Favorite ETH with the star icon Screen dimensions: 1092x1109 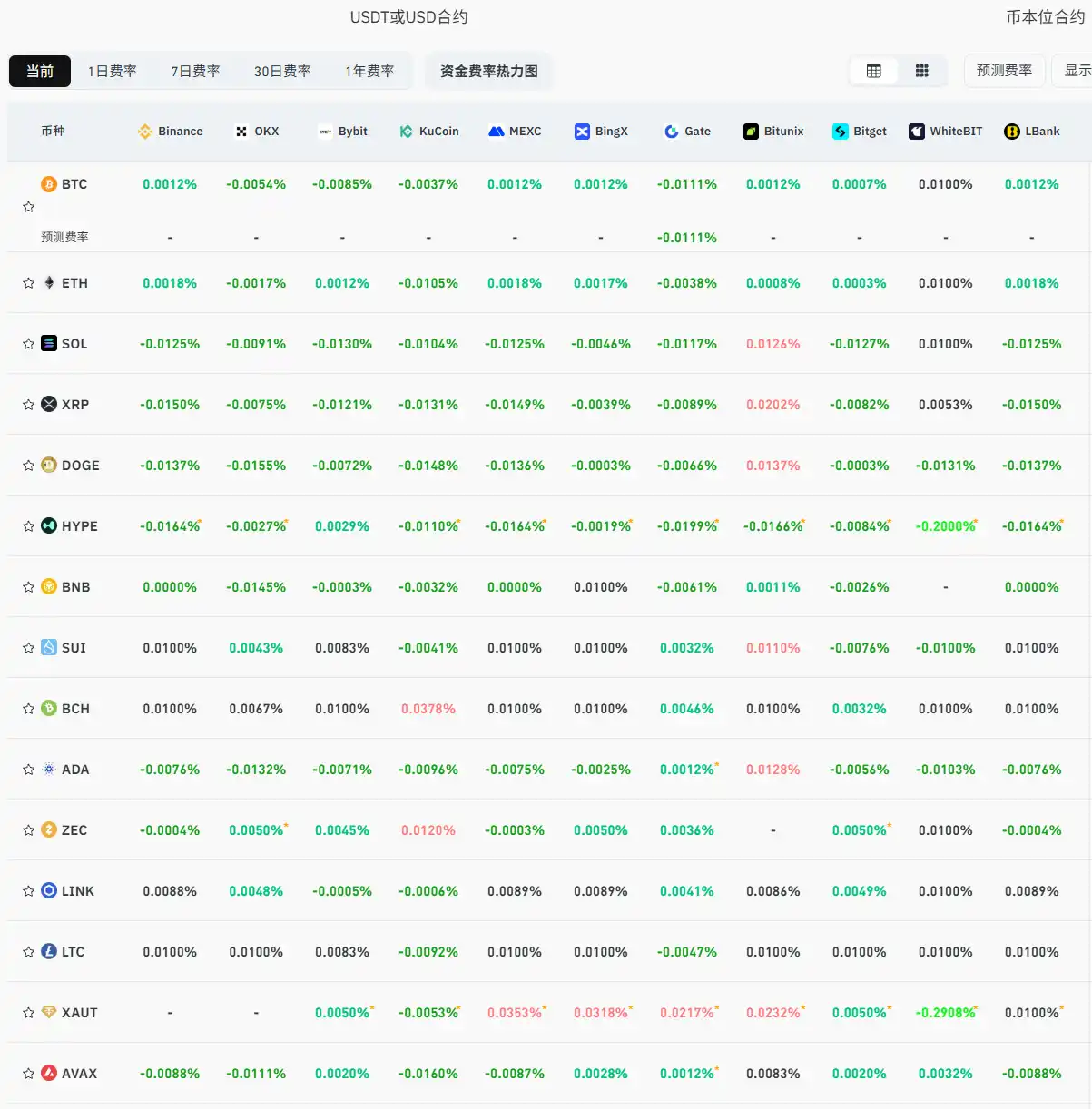pos(29,283)
